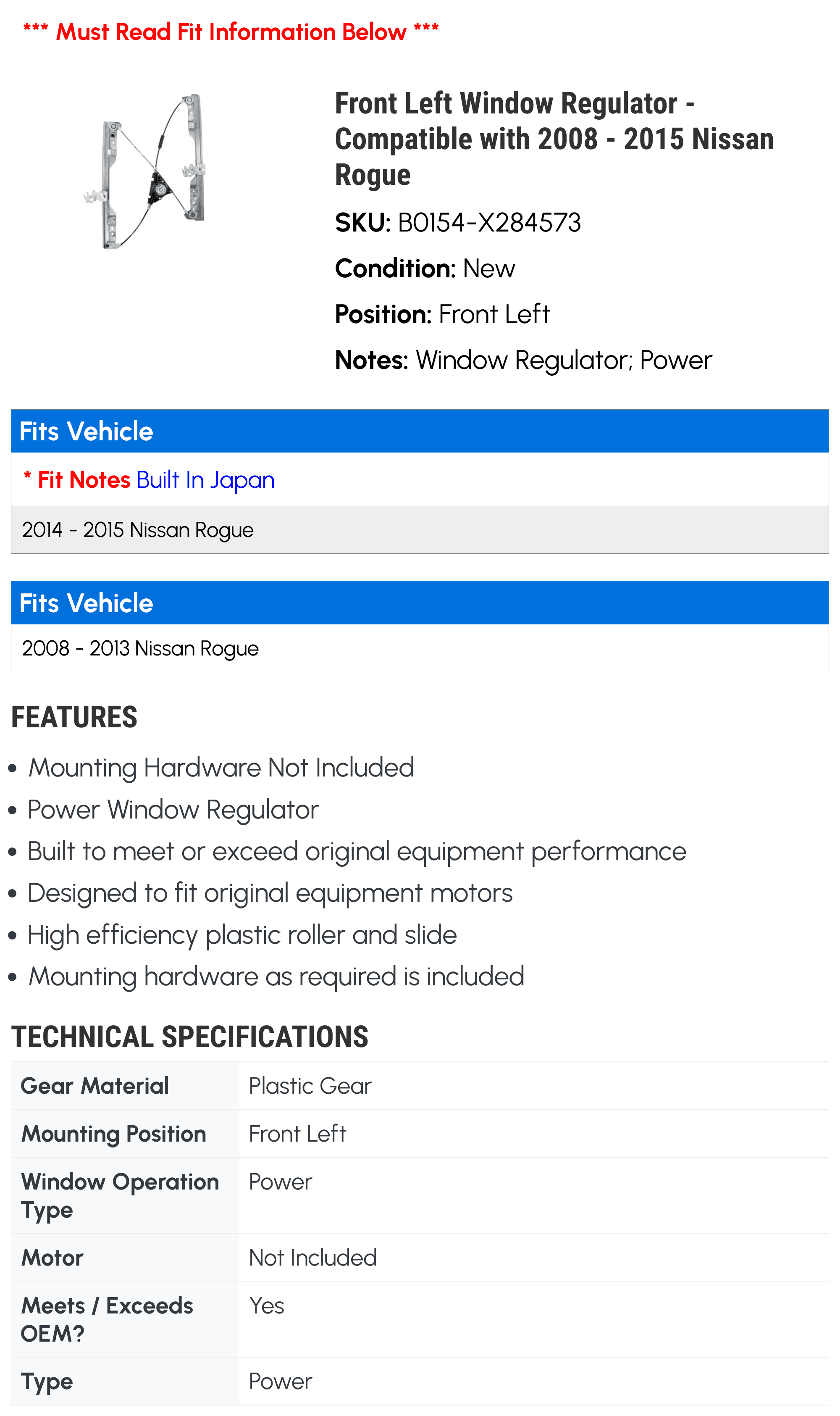Click the SKU B0154-X284573 text
Image resolution: width=840 pixels, height=1416 pixels.
click(458, 223)
